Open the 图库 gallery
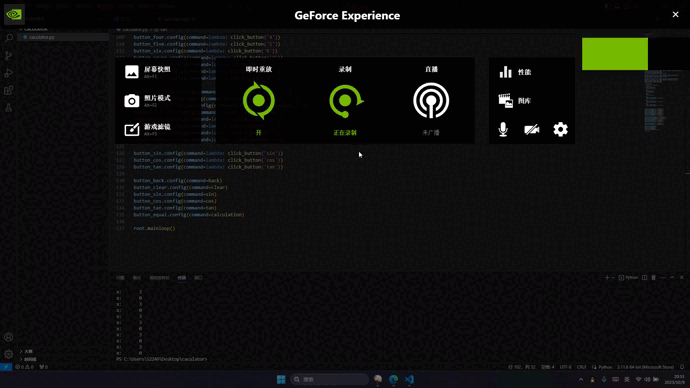Screen dimensions: 690x388 (x=515, y=101)
